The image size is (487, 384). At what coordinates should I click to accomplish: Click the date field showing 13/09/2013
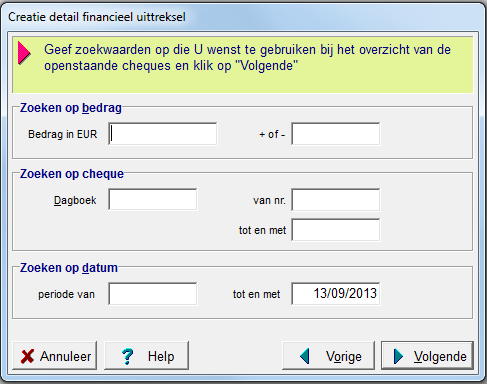336,294
